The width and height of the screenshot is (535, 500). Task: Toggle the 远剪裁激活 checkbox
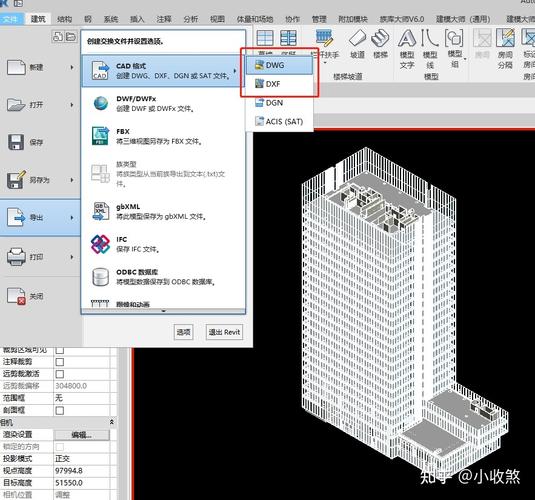59,374
